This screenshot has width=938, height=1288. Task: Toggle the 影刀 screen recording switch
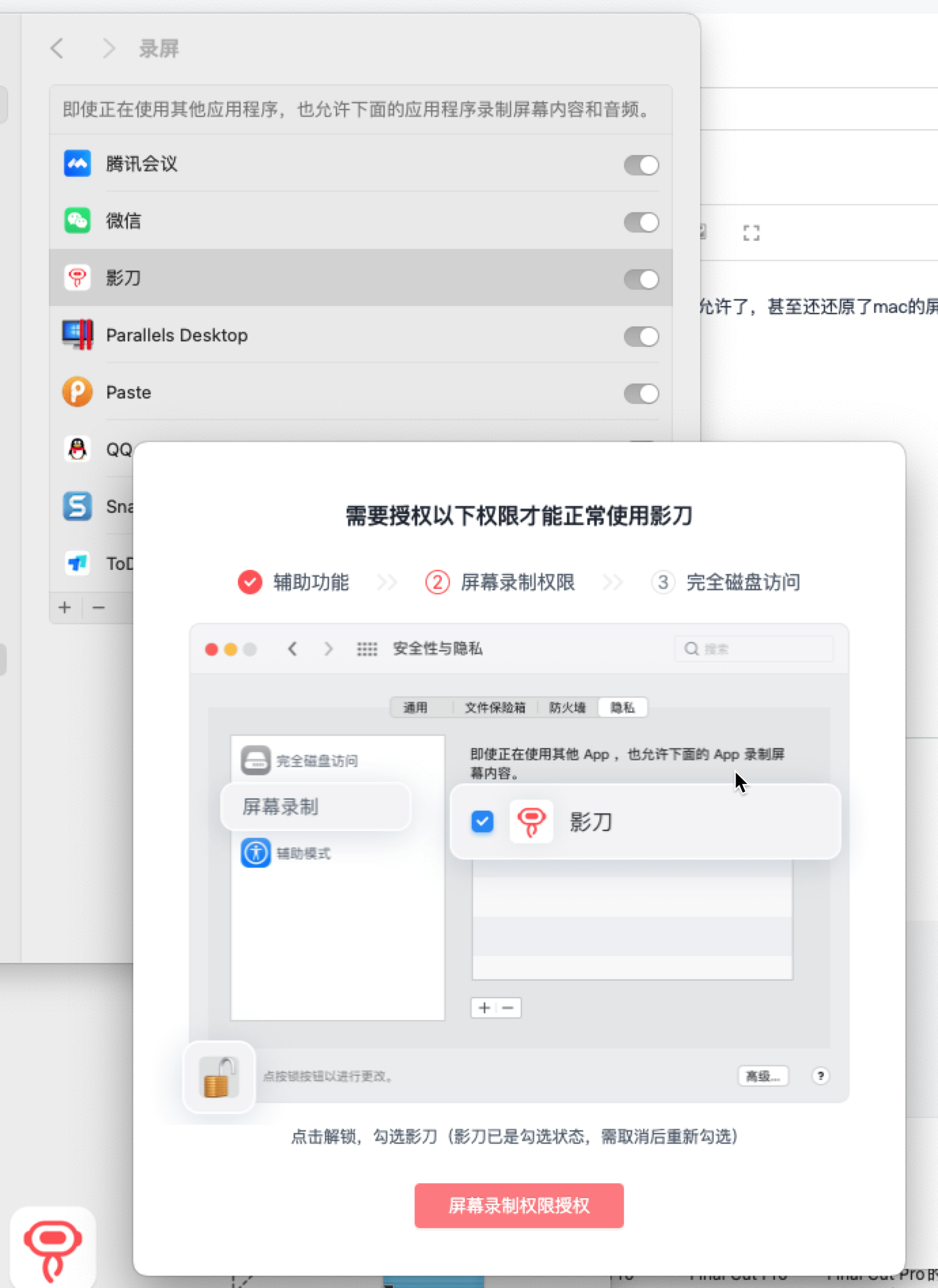tap(641, 279)
